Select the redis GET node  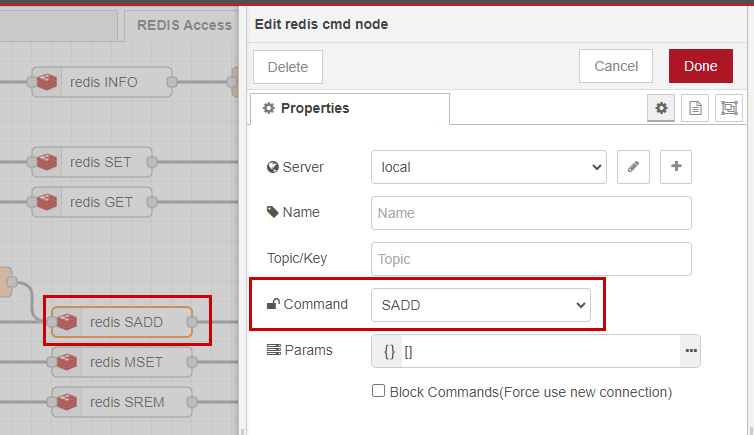(x=92, y=202)
